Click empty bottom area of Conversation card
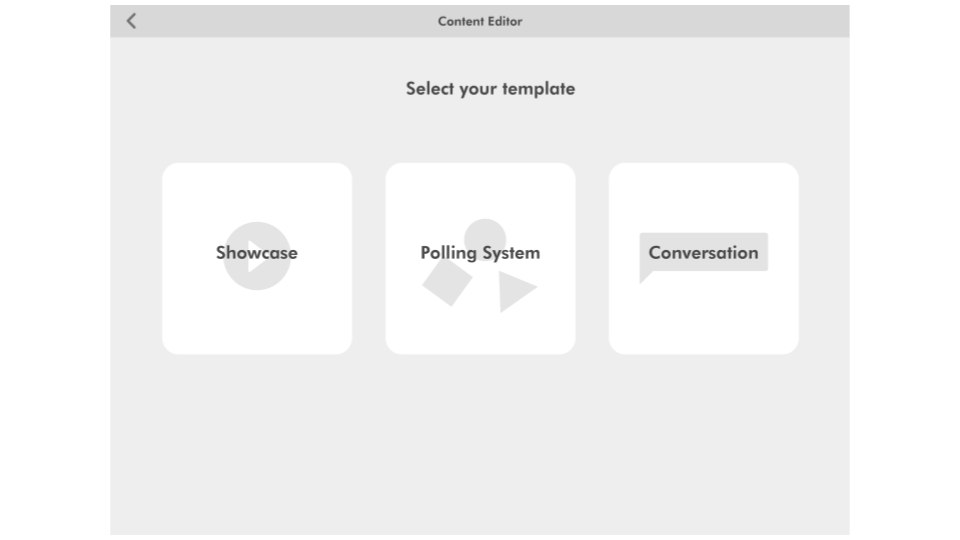Screen dimensions: 960x540 tap(703, 321)
